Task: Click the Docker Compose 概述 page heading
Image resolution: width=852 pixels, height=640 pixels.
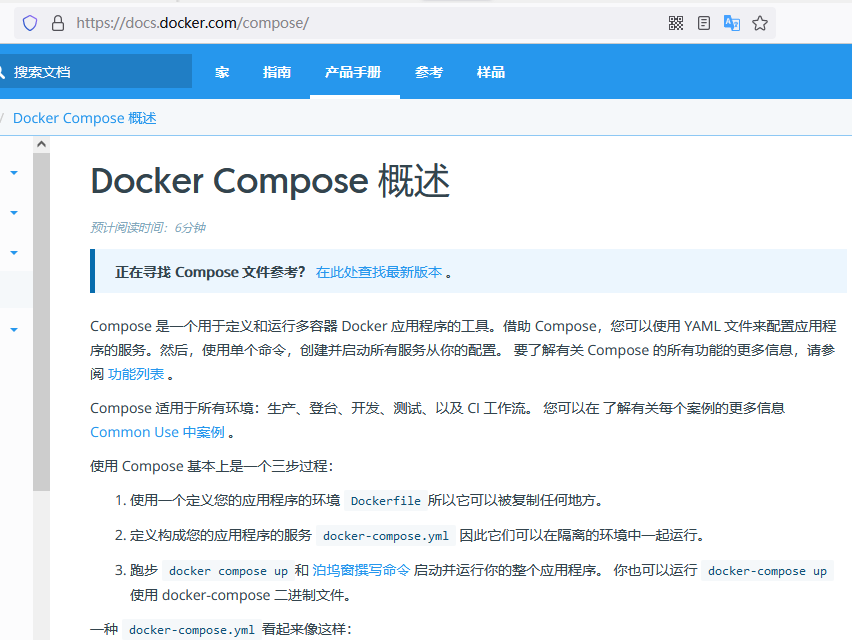Action: 270,180
